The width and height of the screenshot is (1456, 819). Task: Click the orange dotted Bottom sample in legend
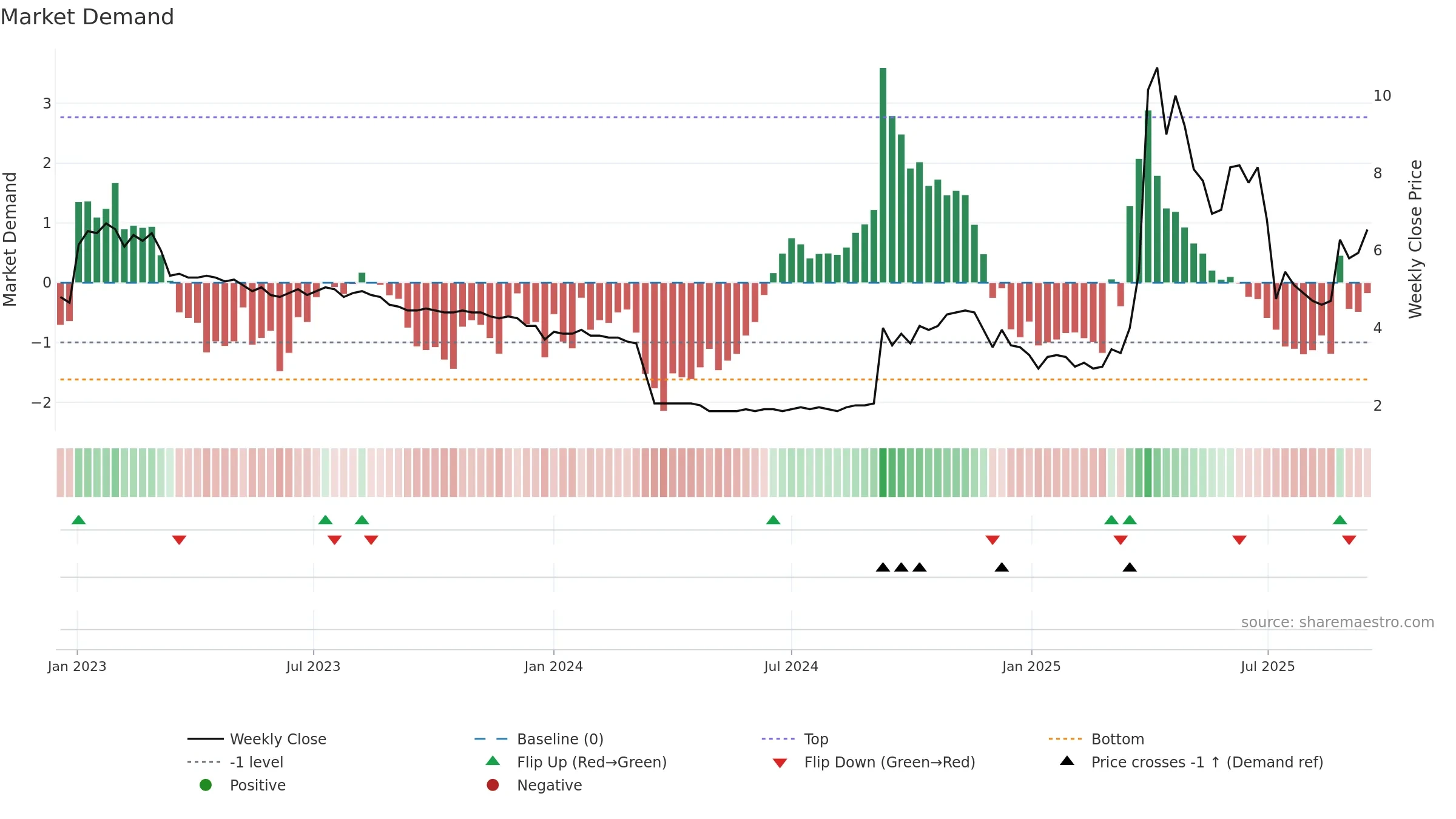point(1065,739)
